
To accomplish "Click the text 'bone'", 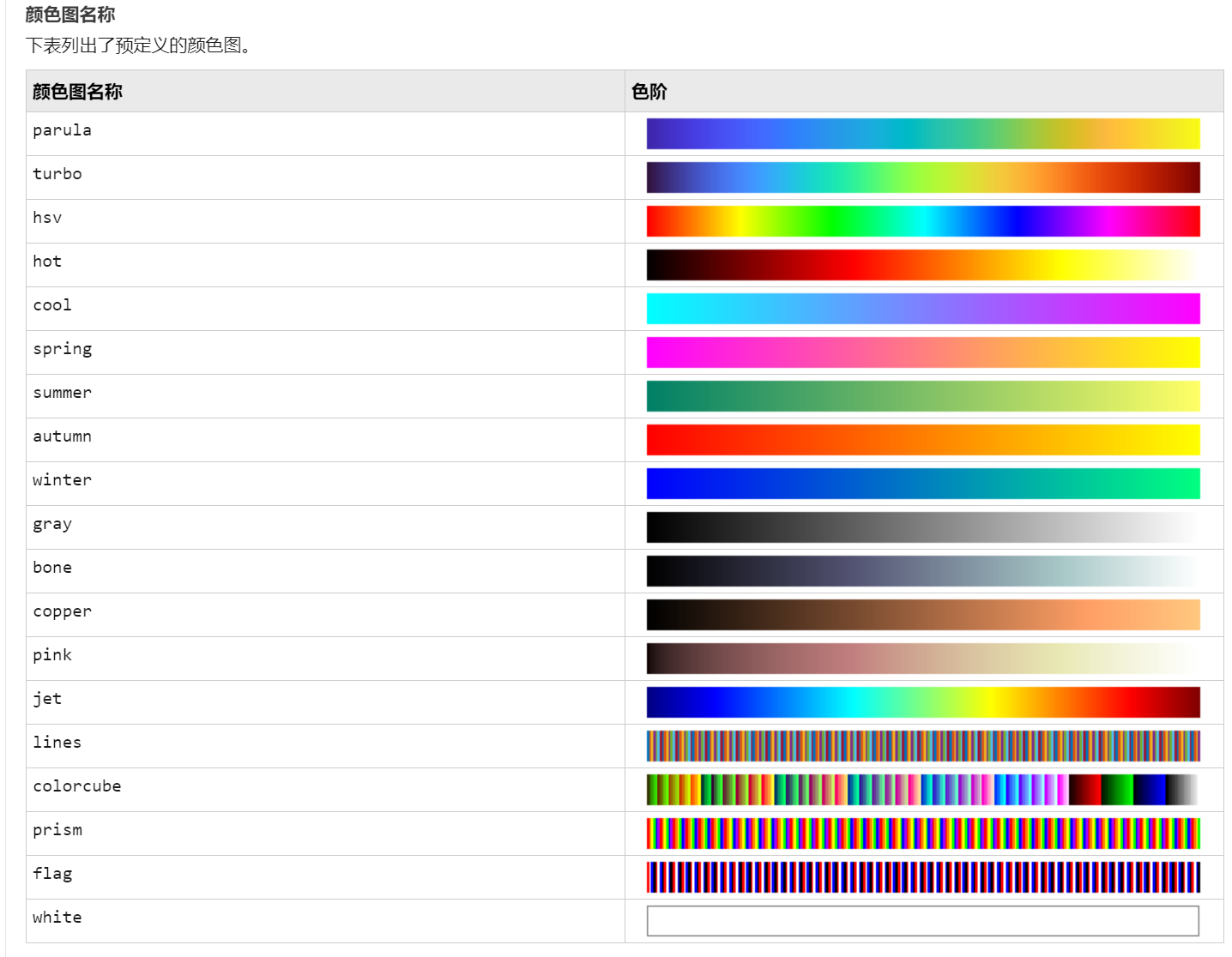I will 52,568.
